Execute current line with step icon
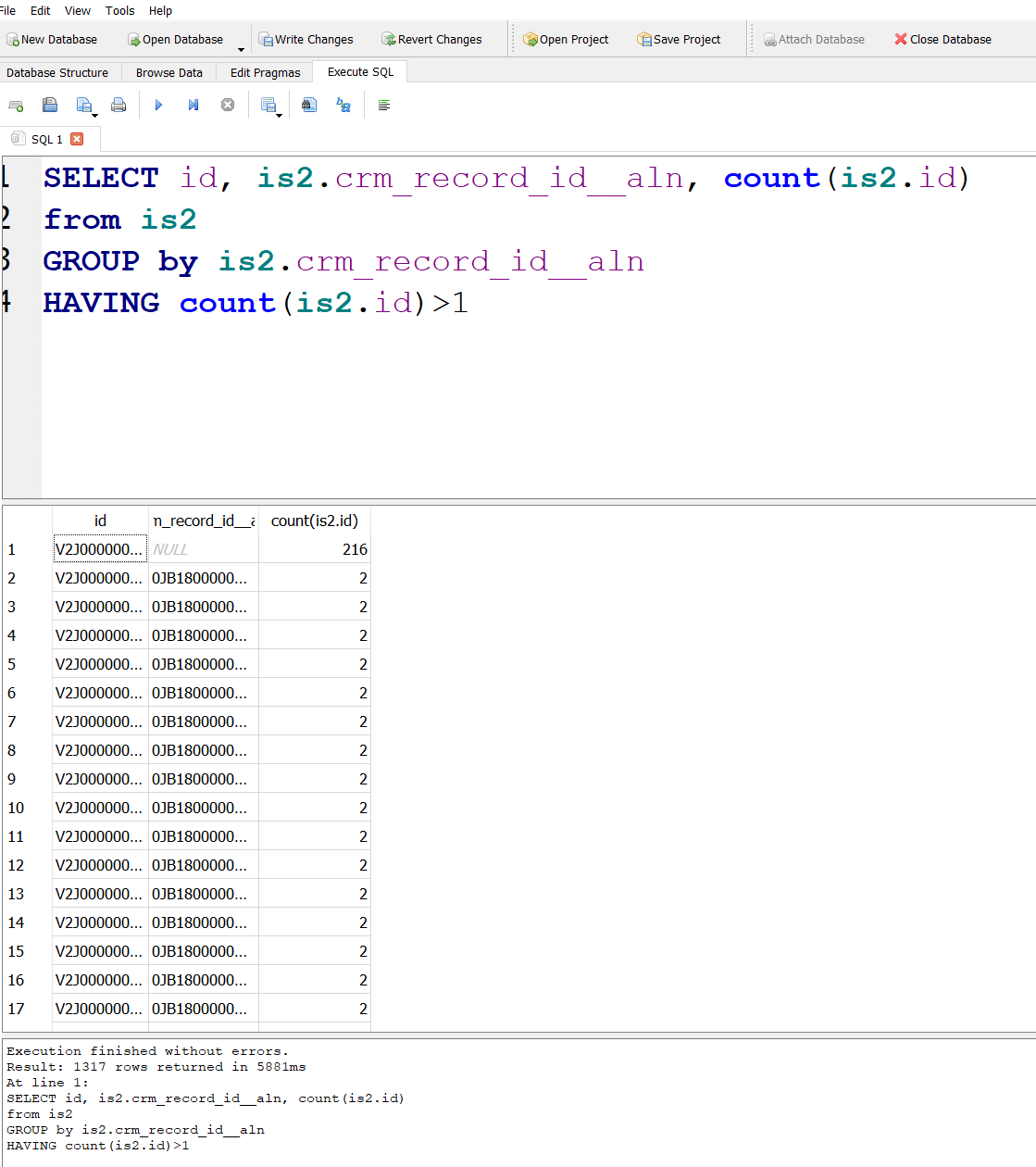The width and height of the screenshot is (1036, 1167). (x=193, y=106)
